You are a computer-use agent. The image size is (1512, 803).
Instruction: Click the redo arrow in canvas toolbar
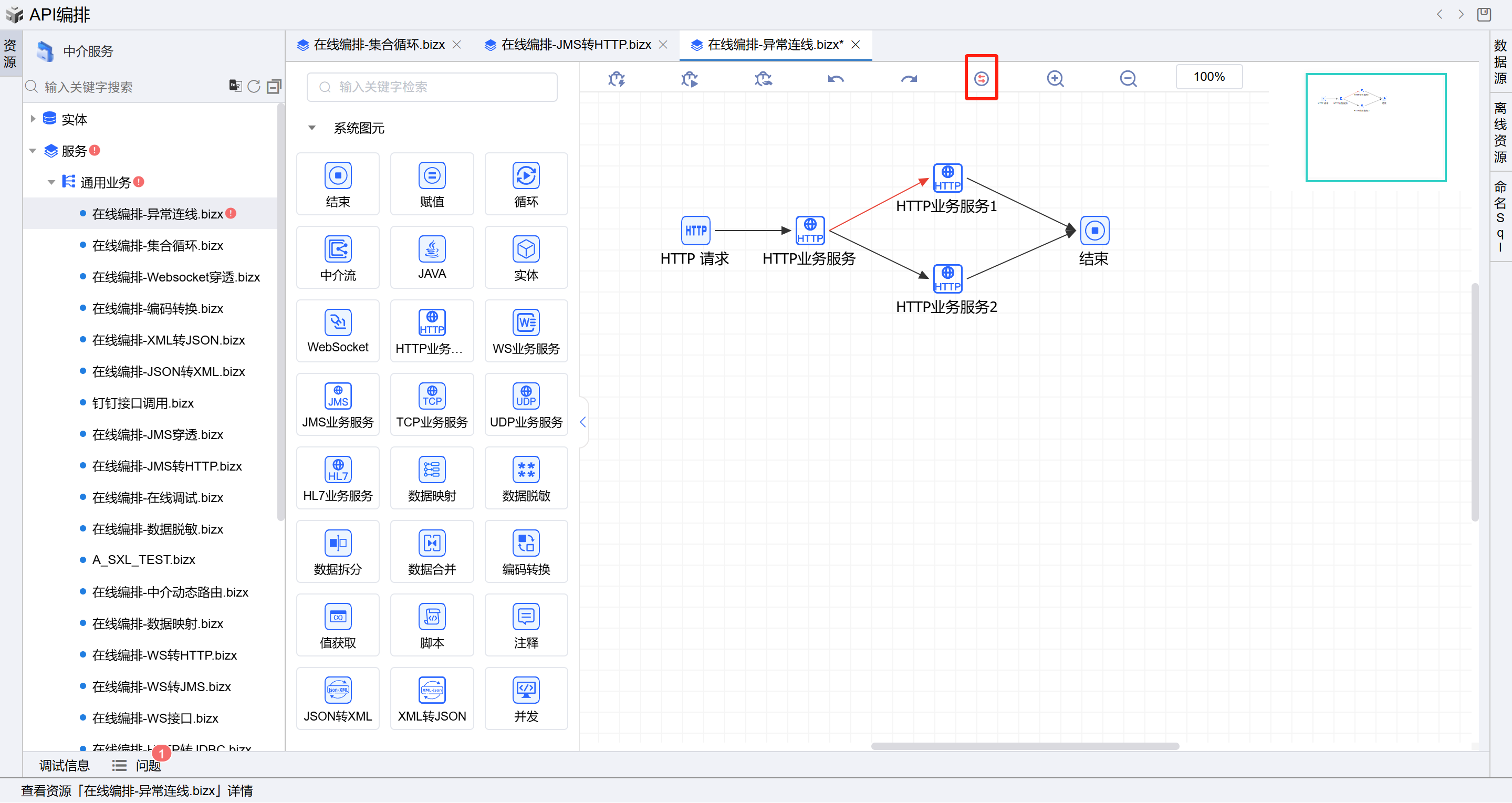pyautogui.click(x=909, y=79)
